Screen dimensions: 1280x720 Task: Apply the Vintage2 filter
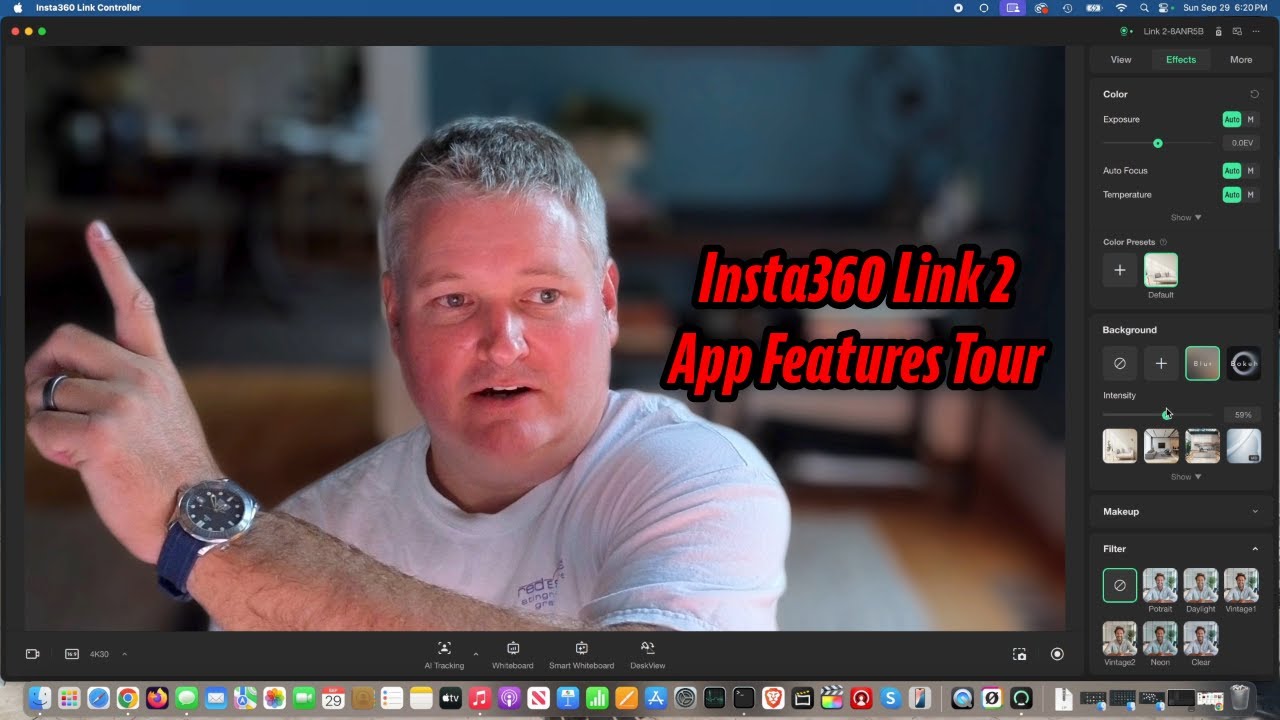(x=1120, y=638)
